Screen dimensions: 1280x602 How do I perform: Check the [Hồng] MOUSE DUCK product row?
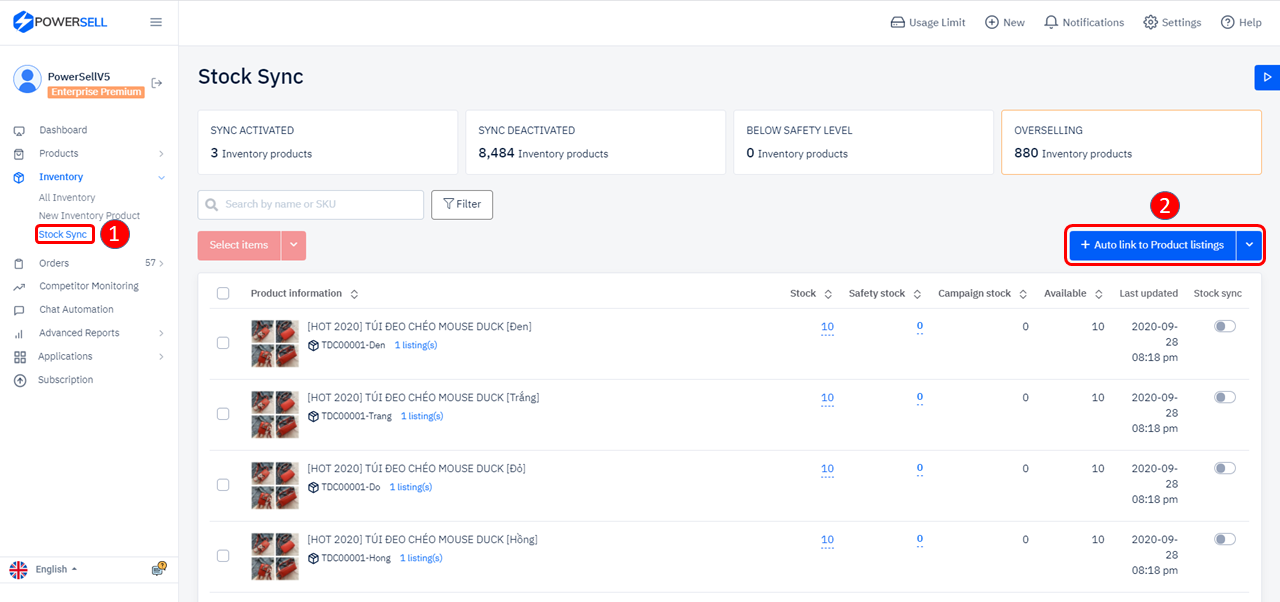223,556
